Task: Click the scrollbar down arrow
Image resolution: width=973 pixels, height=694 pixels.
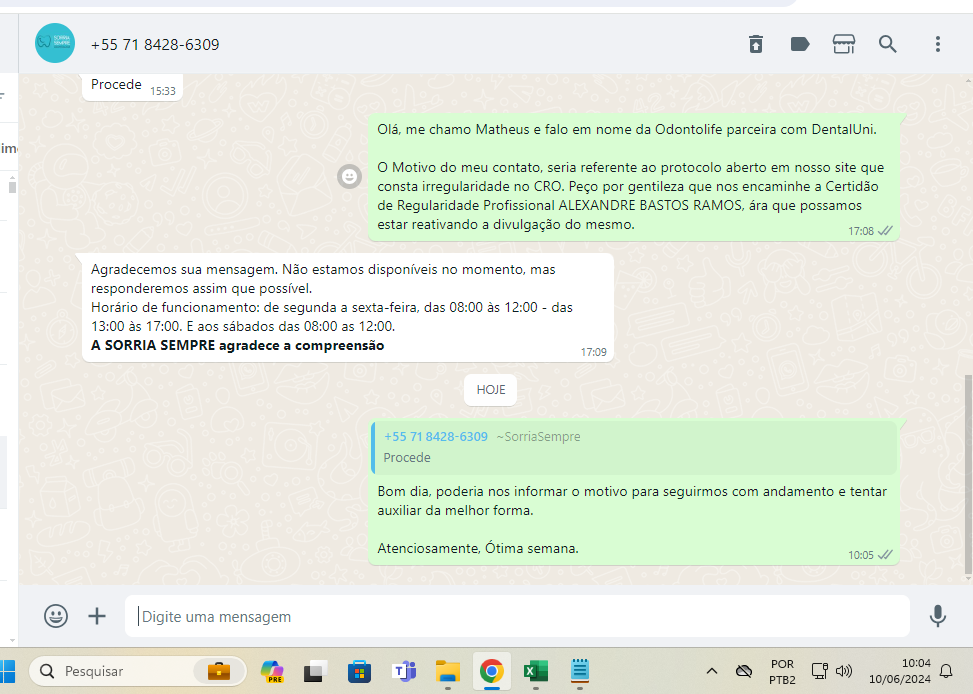Action: tap(969, 579)
